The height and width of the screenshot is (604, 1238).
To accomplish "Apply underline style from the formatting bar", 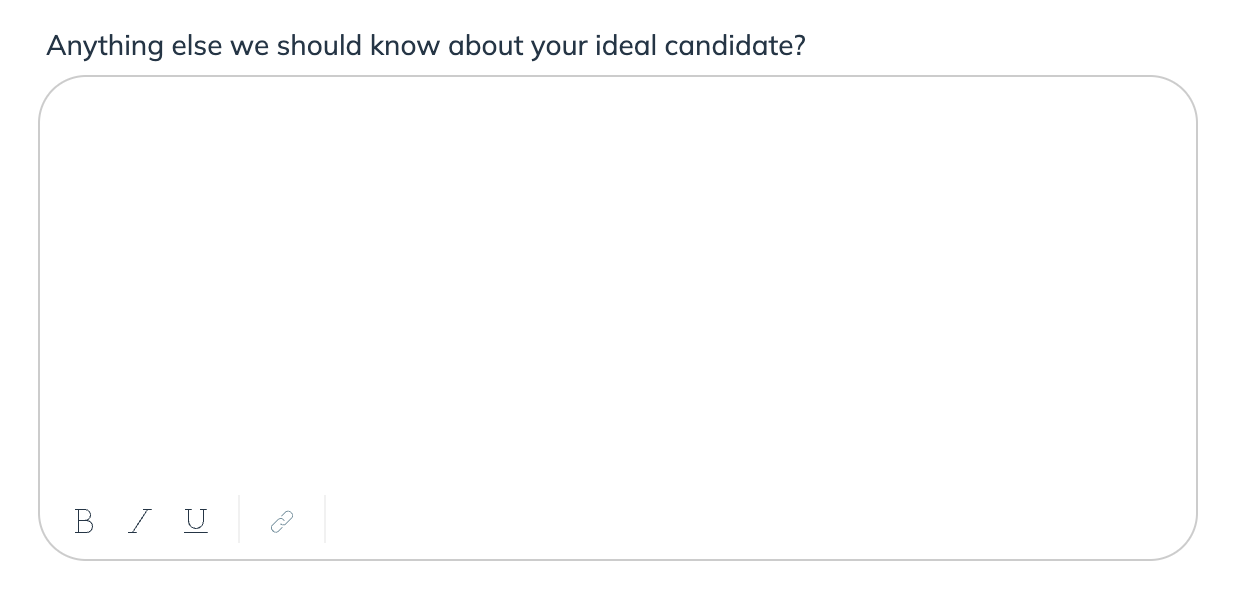I will pyautogui.click(x=196, y=521).
